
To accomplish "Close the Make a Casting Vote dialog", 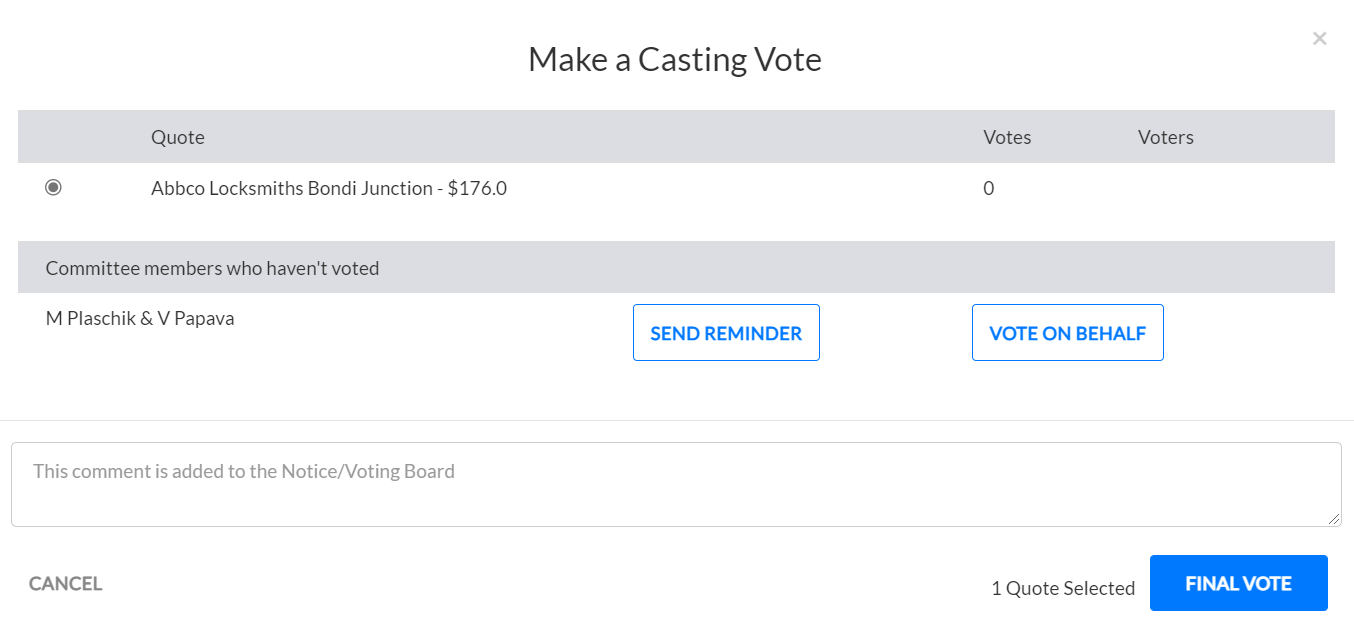I will pos(1319,39).
